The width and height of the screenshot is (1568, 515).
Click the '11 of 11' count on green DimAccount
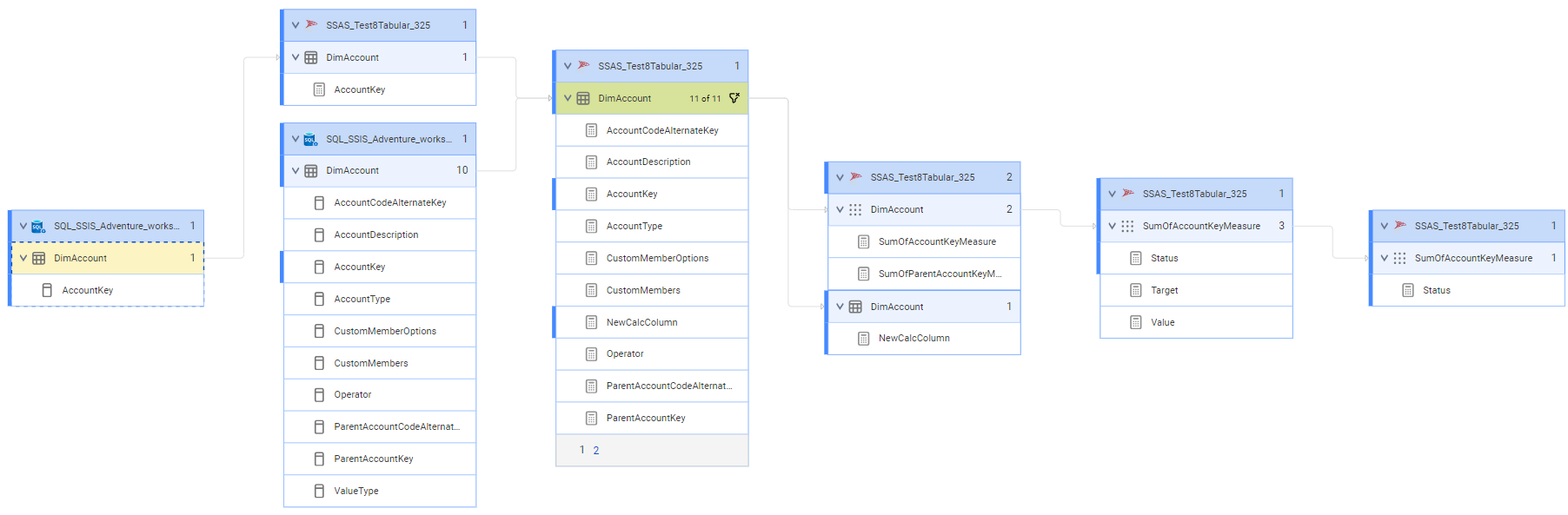pos(705,98)
